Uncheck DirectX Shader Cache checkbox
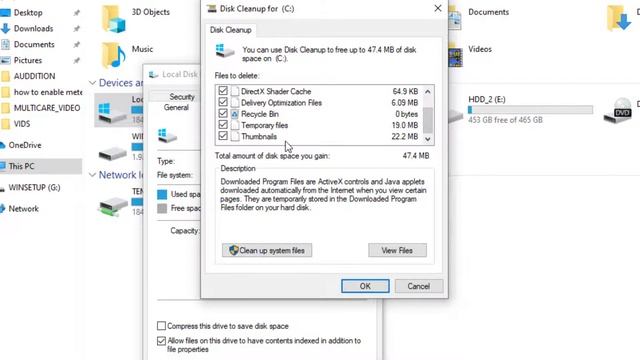Viewport: 640px width, 360px height. (x=223, y=91)
